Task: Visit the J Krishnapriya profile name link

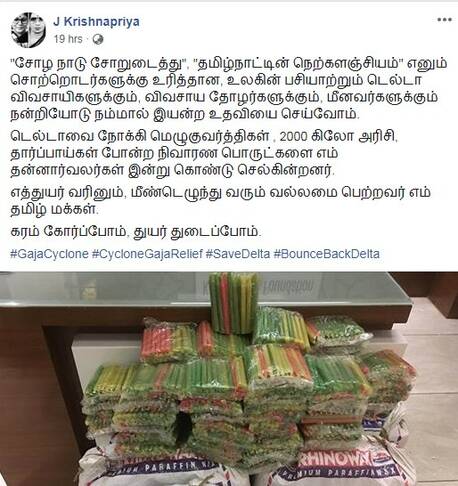Action: point(96,22)
